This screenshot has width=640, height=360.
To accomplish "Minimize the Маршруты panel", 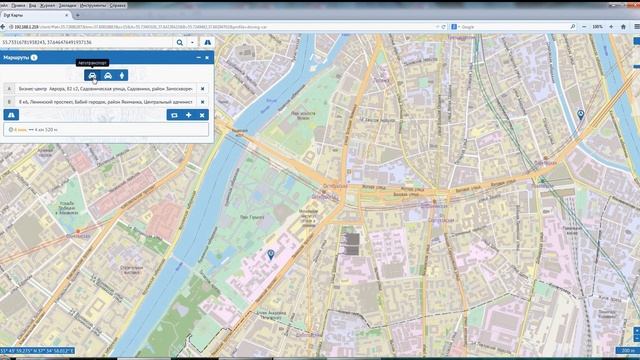I will (198, 58).
